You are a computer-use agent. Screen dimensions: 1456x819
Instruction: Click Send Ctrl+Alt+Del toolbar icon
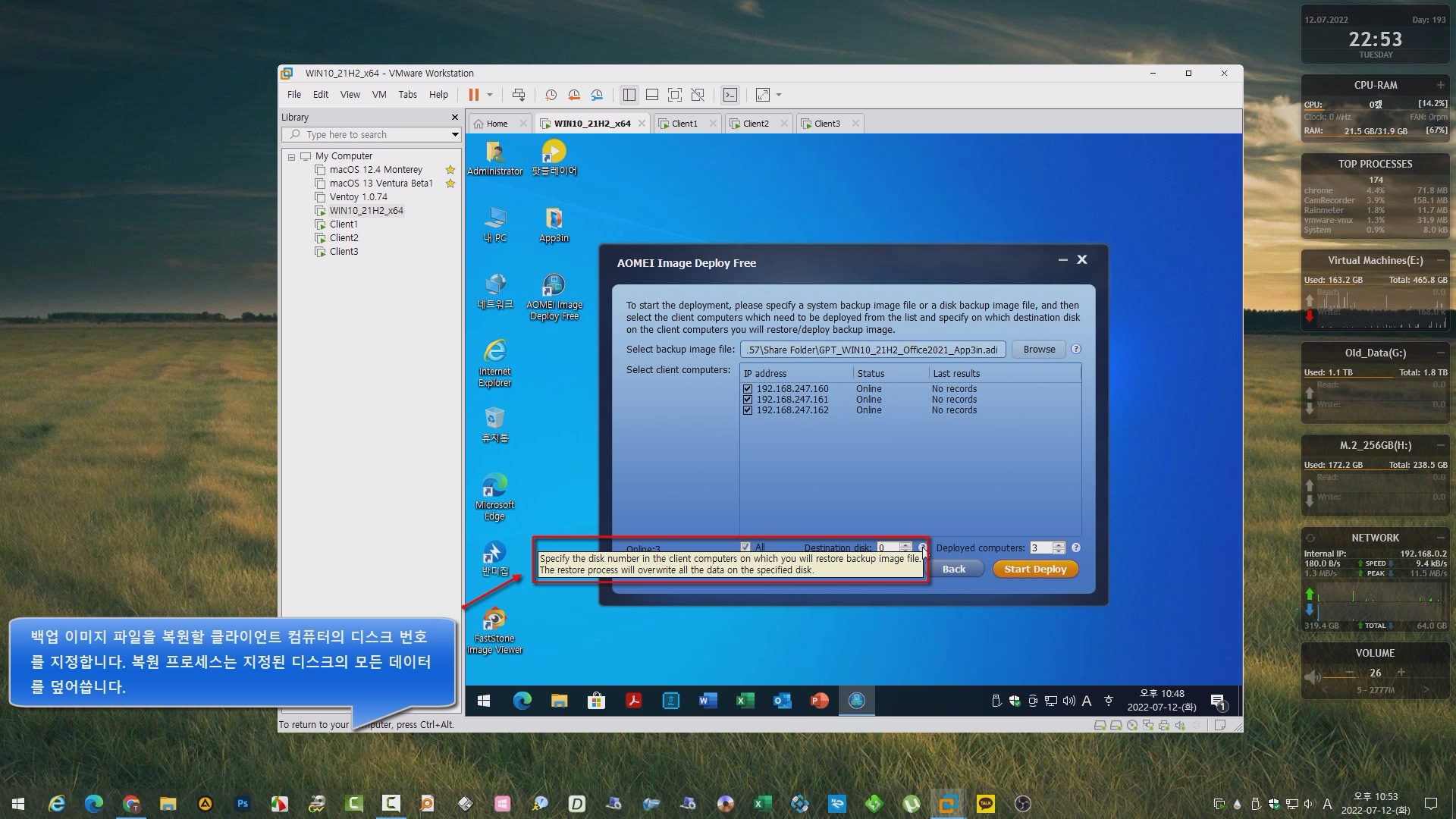tap(519, 95)
